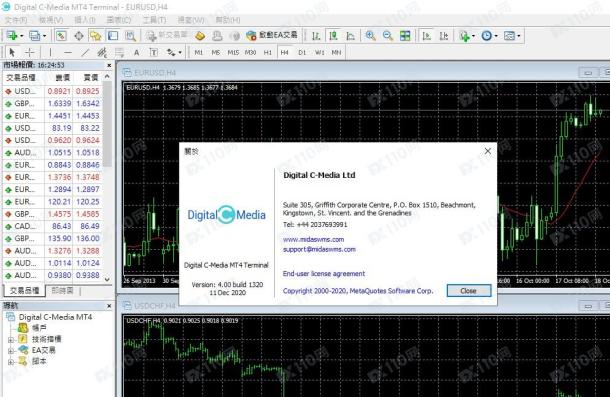
Task: Toggle chart Auto Scroll icon
Action: pos(427,36)
